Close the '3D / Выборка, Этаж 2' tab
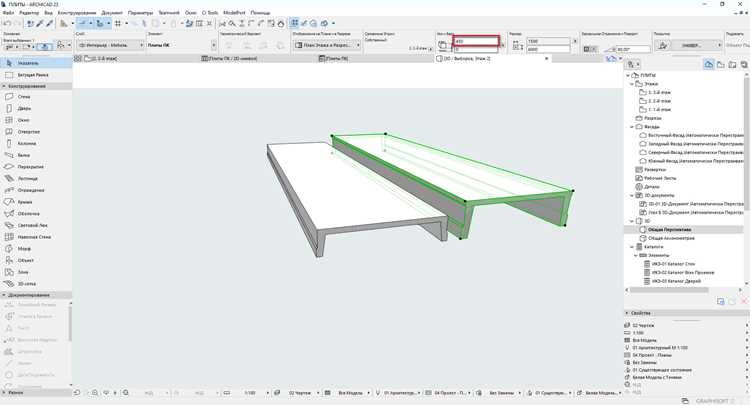 tap(547, 58)
